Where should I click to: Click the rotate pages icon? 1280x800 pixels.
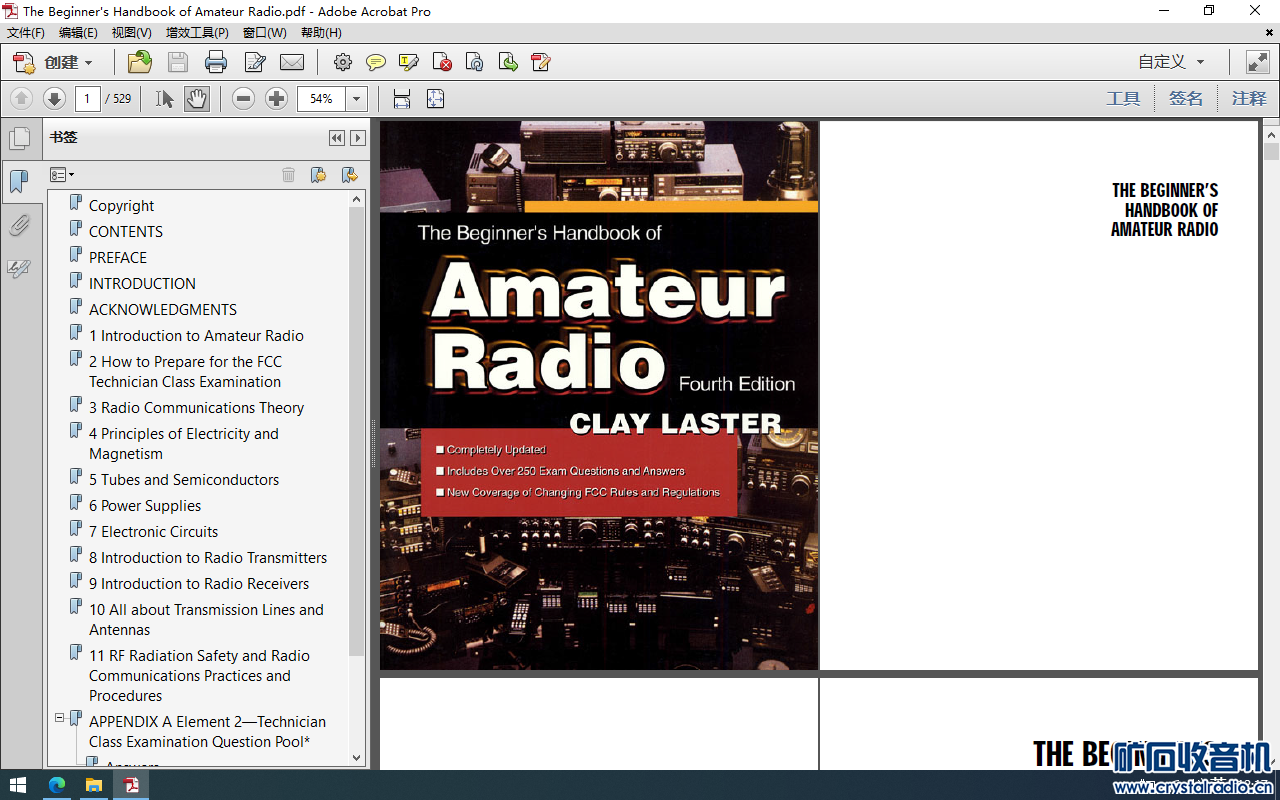click(475, 62)
